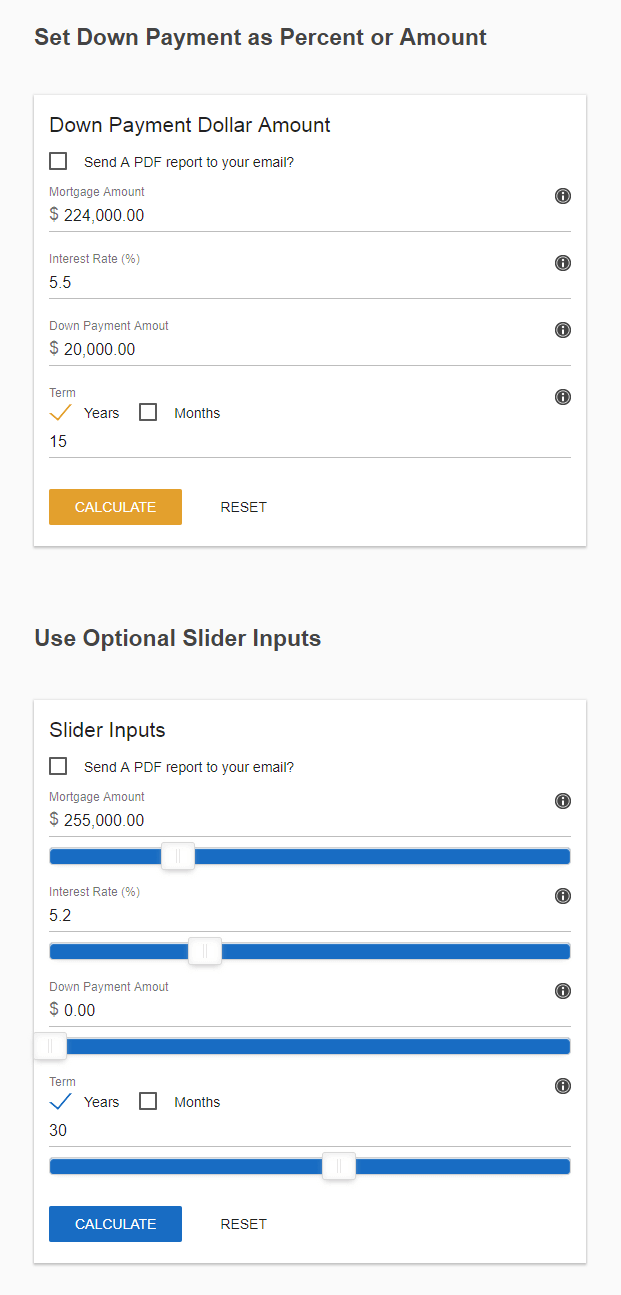The image size is (621, 1295).
Task: Select Months checkbox in Slider Inputs Term
Action: coord(148,1101)
